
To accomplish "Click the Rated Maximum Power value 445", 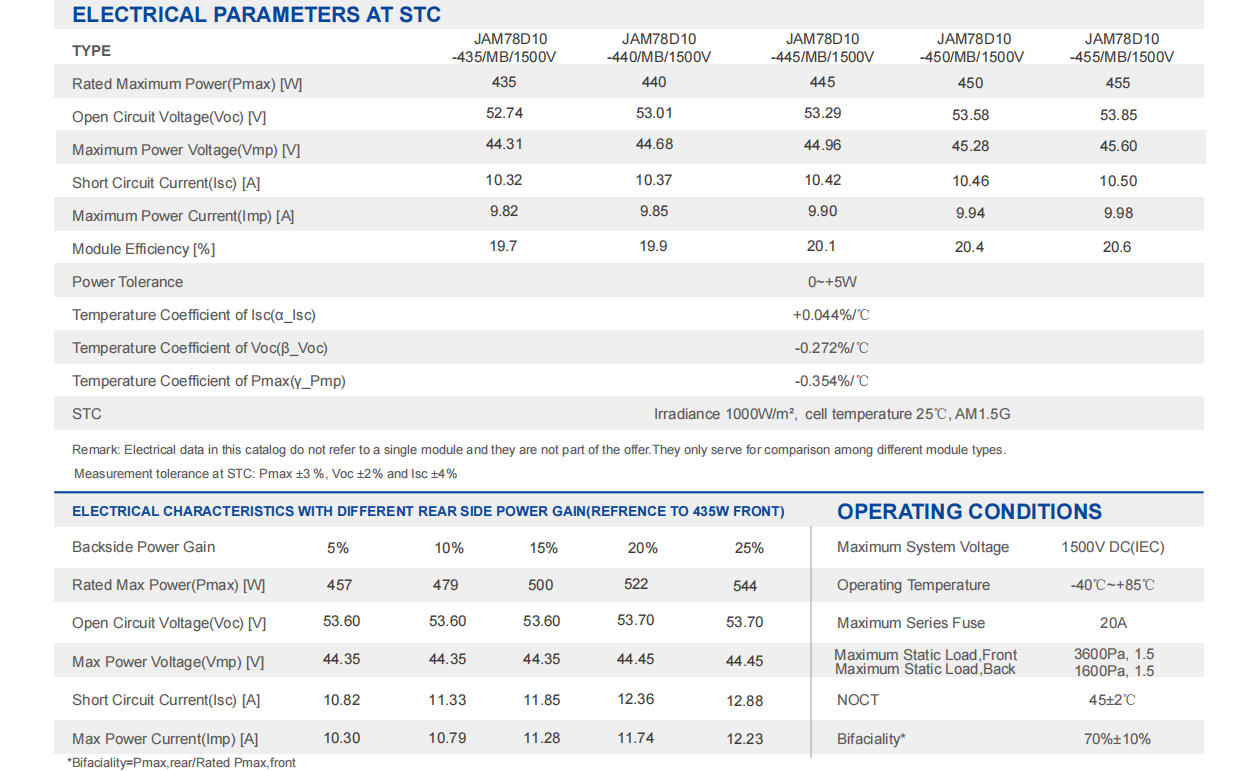I will (822, 82).
